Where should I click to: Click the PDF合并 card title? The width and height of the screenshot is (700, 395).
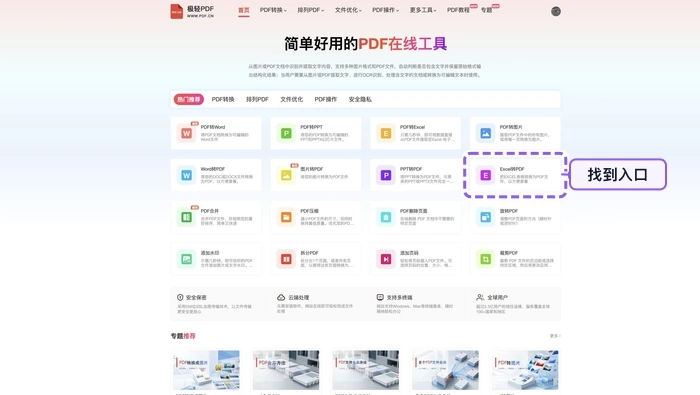pos(210,211)
